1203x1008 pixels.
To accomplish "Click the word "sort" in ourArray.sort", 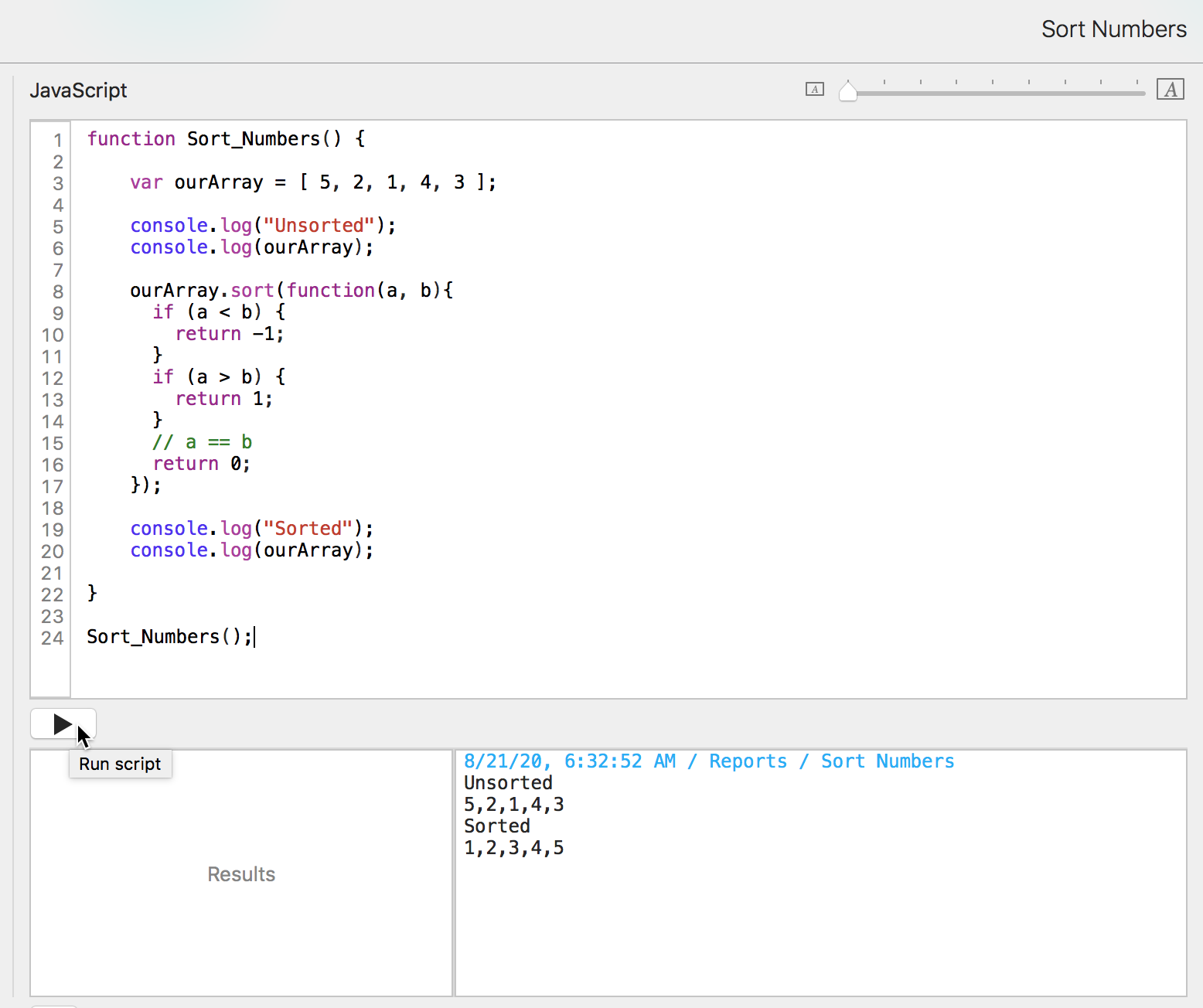I will [x=252, y=291].
